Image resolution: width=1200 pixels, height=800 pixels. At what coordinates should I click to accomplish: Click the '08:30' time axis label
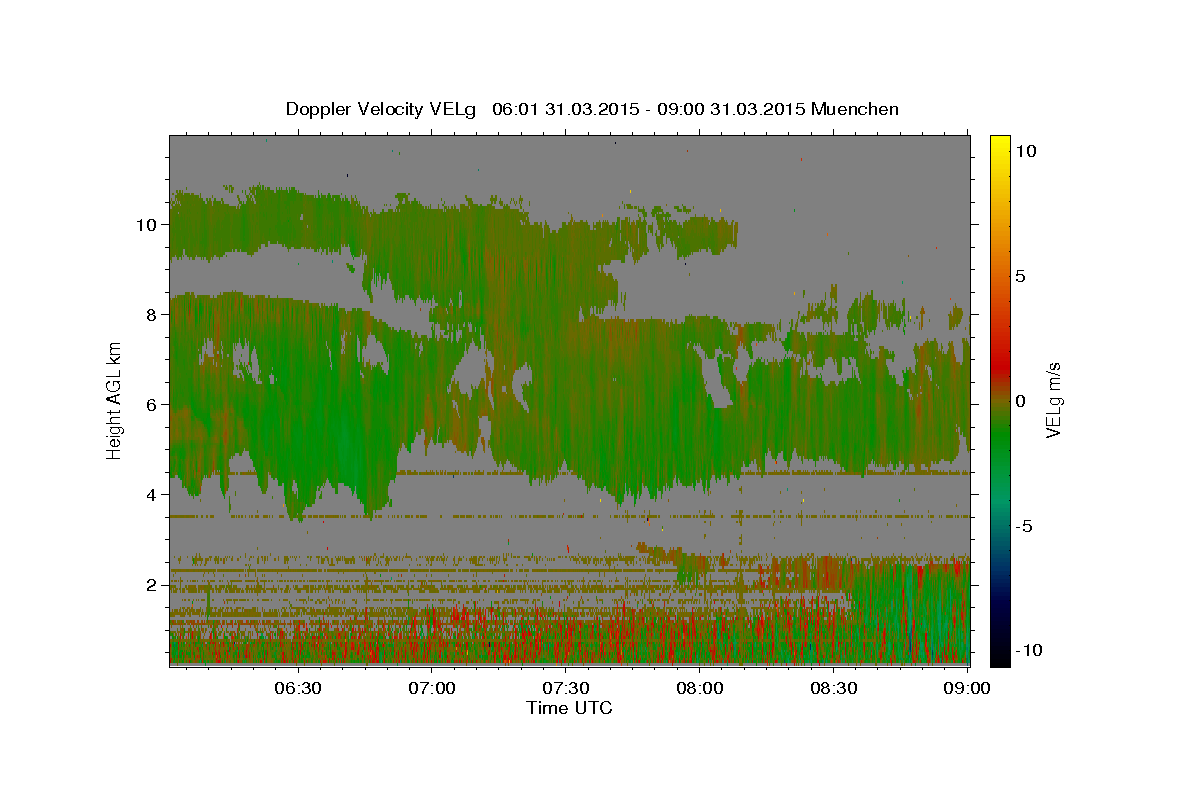point(833,689)
